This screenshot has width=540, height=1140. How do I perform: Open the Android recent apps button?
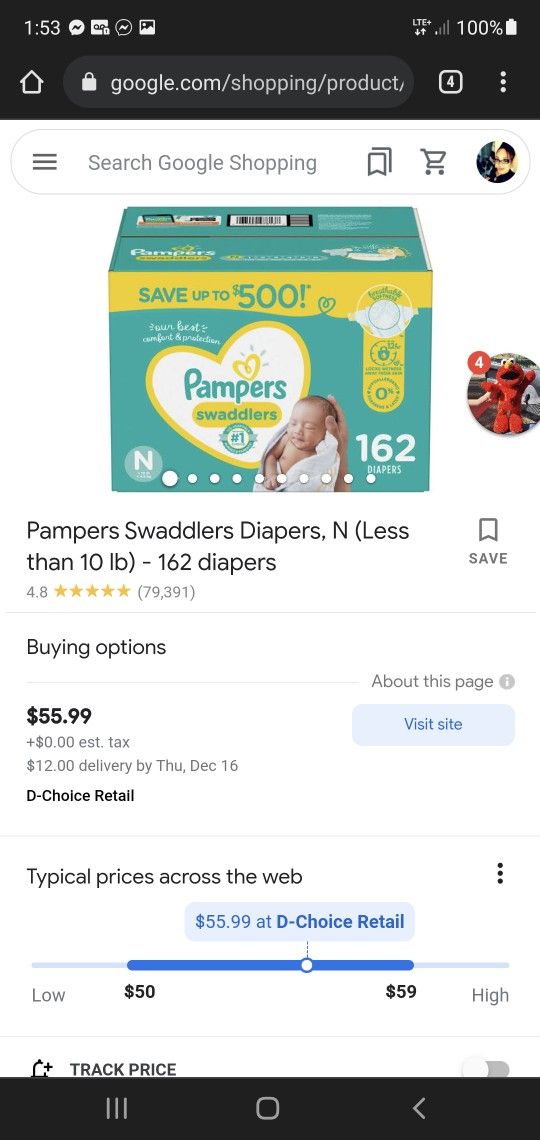[x=116, y=1108]
